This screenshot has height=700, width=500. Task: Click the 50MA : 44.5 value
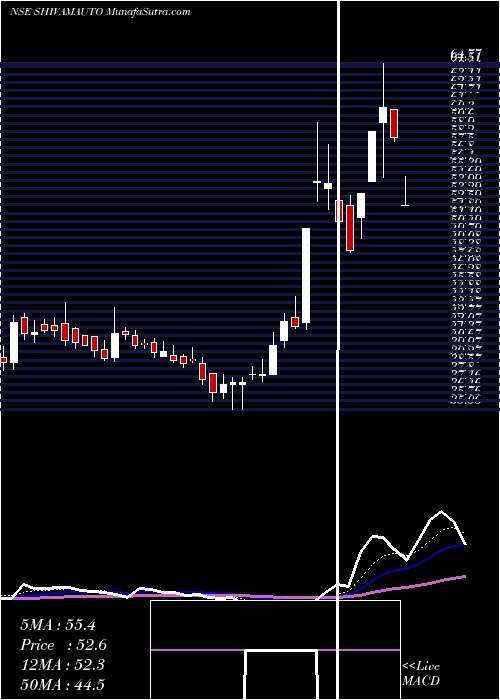(62, 685)
